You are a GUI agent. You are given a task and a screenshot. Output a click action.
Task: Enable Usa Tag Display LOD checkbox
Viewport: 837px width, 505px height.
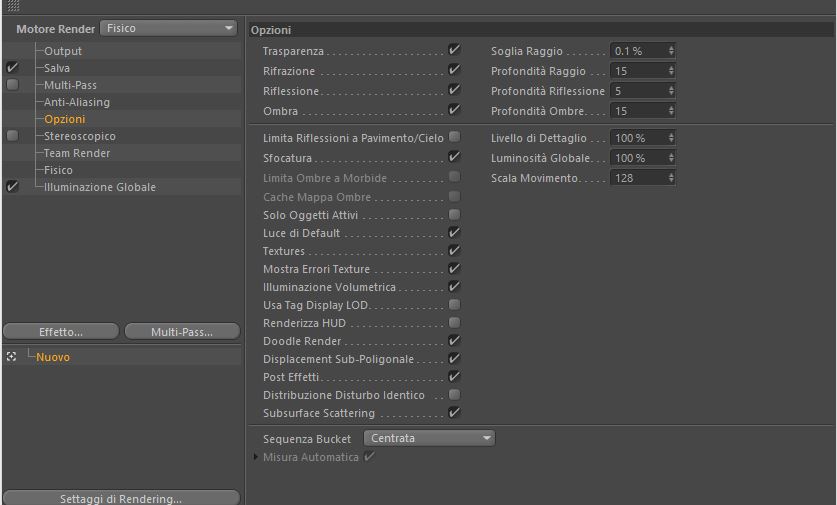click(x=454, y=304)
